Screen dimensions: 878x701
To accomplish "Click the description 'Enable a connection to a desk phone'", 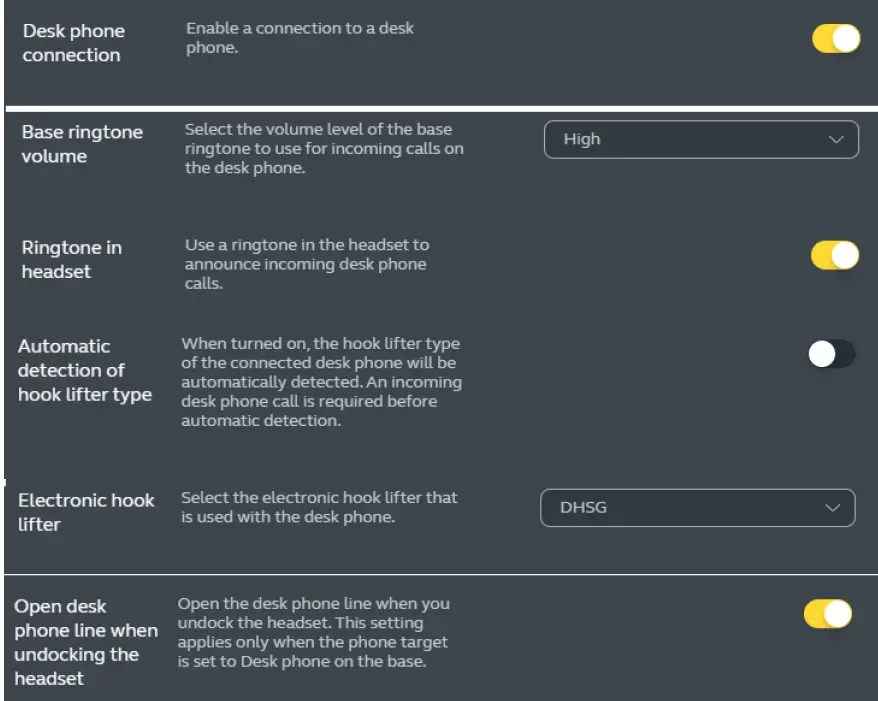I will 299,38.
